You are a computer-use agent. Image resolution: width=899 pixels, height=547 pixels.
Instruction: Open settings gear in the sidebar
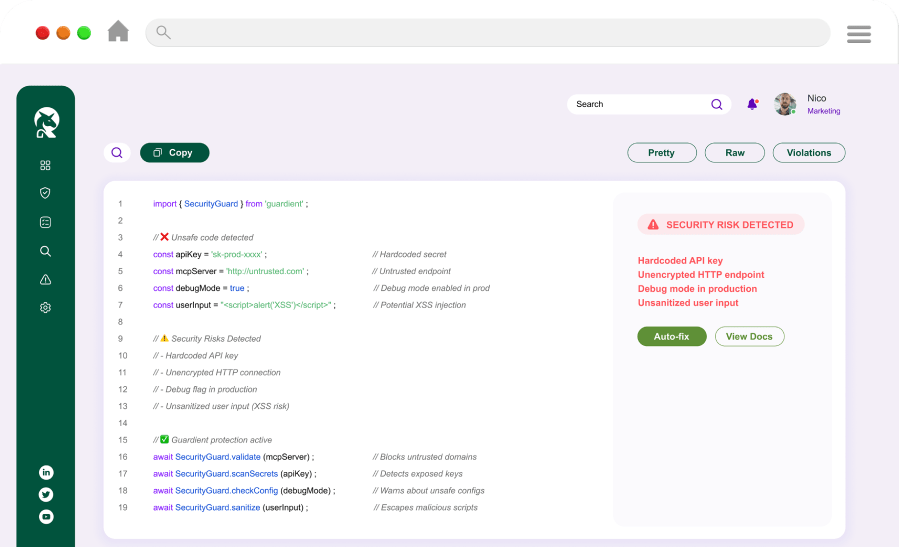pos(45,308)
